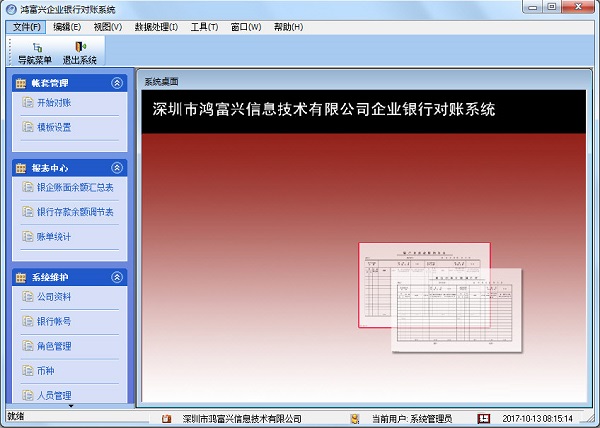Open 银行存款余额调节表 report

click(x=75, y=212)
